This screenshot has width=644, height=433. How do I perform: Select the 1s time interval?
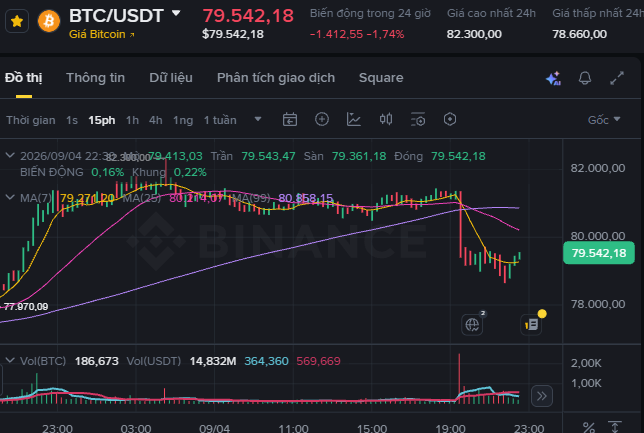(72, 120)
